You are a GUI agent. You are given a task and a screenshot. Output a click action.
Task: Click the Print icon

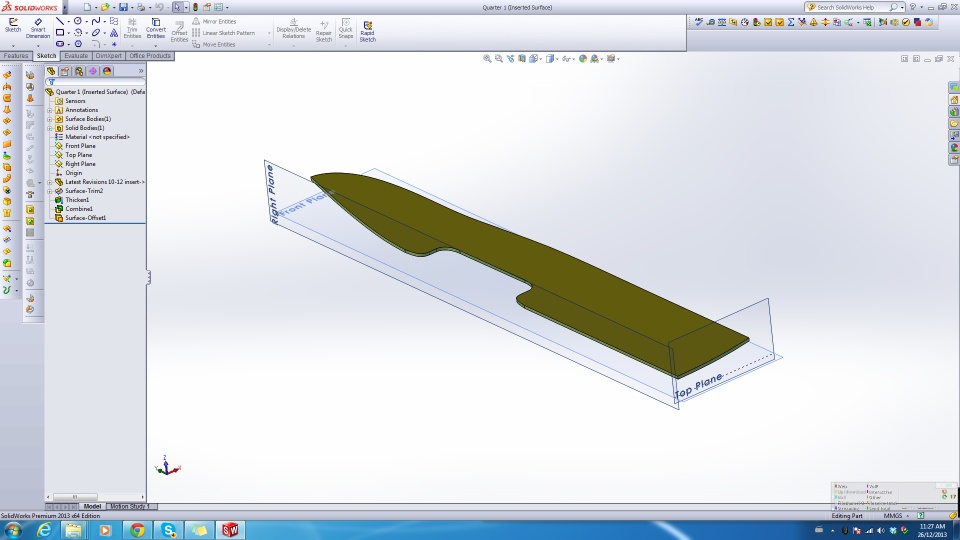click(141, 7)
